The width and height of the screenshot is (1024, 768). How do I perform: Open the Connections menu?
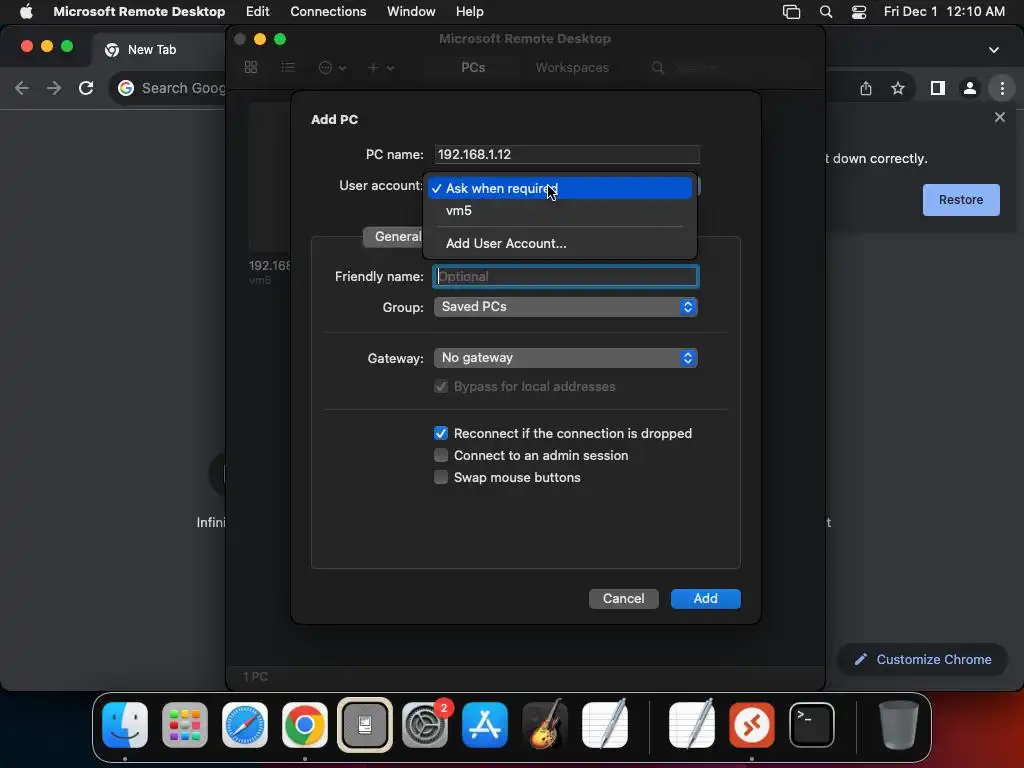tap(328, 11)
